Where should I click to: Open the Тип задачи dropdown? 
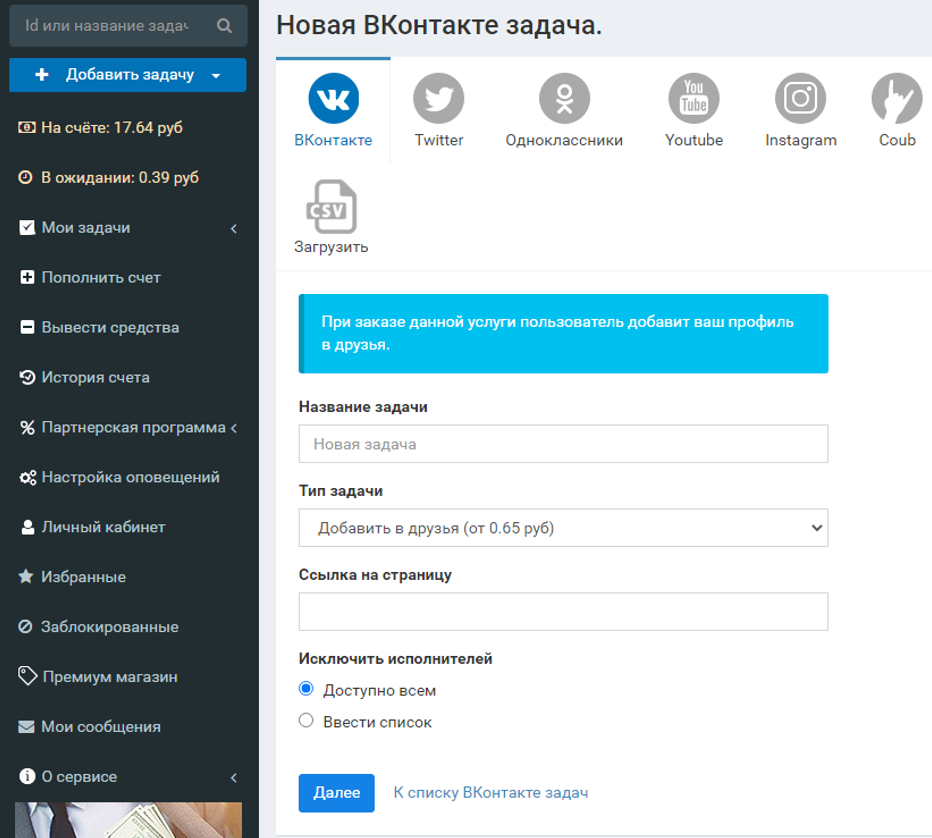pyautogui.click(x=563, y=528)
